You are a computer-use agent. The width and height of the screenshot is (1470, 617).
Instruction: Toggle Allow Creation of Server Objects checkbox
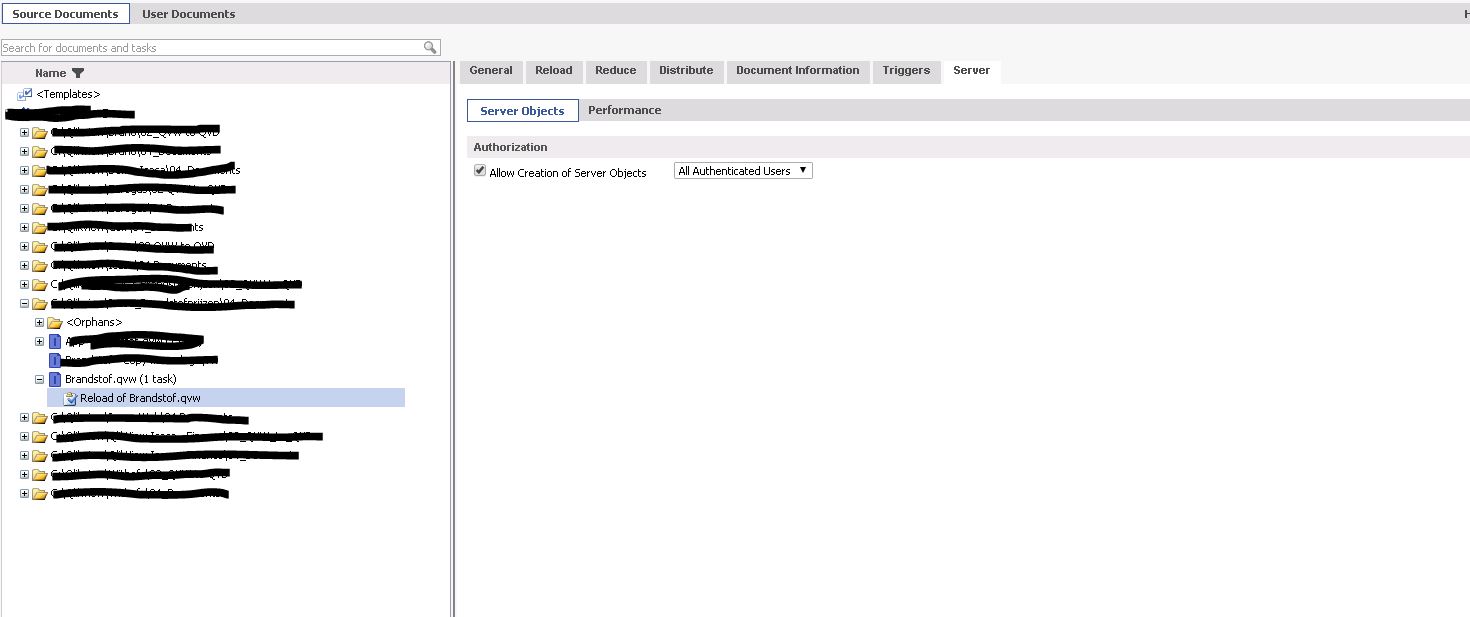(480, 171)
